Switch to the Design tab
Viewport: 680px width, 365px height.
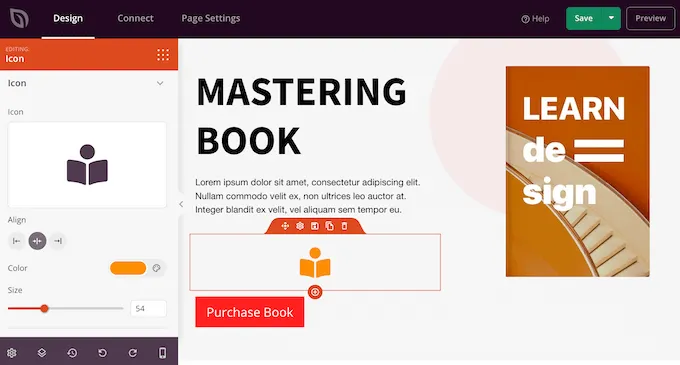tap(68, 18)
